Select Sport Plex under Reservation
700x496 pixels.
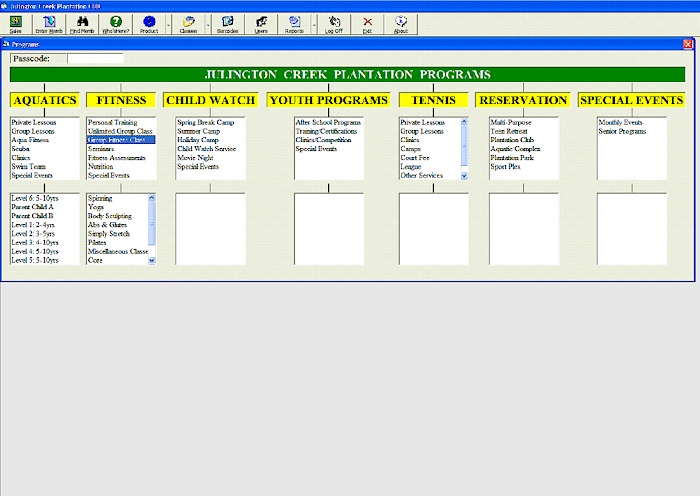coord(505,167)
